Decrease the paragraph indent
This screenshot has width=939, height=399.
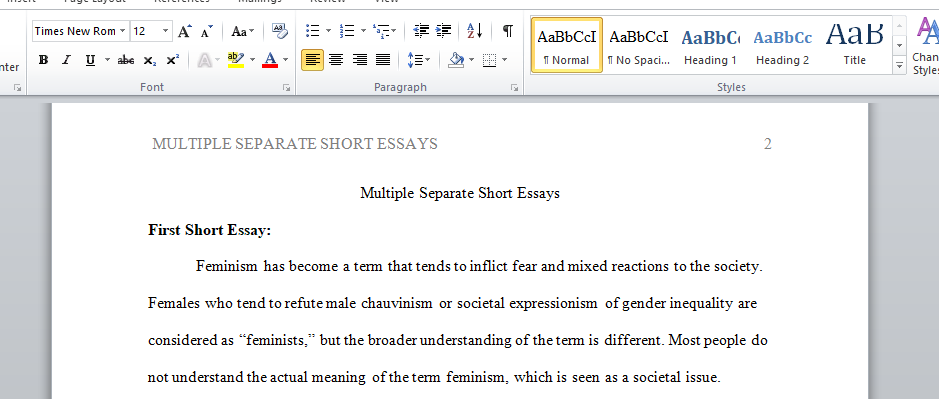pos(421,31)
